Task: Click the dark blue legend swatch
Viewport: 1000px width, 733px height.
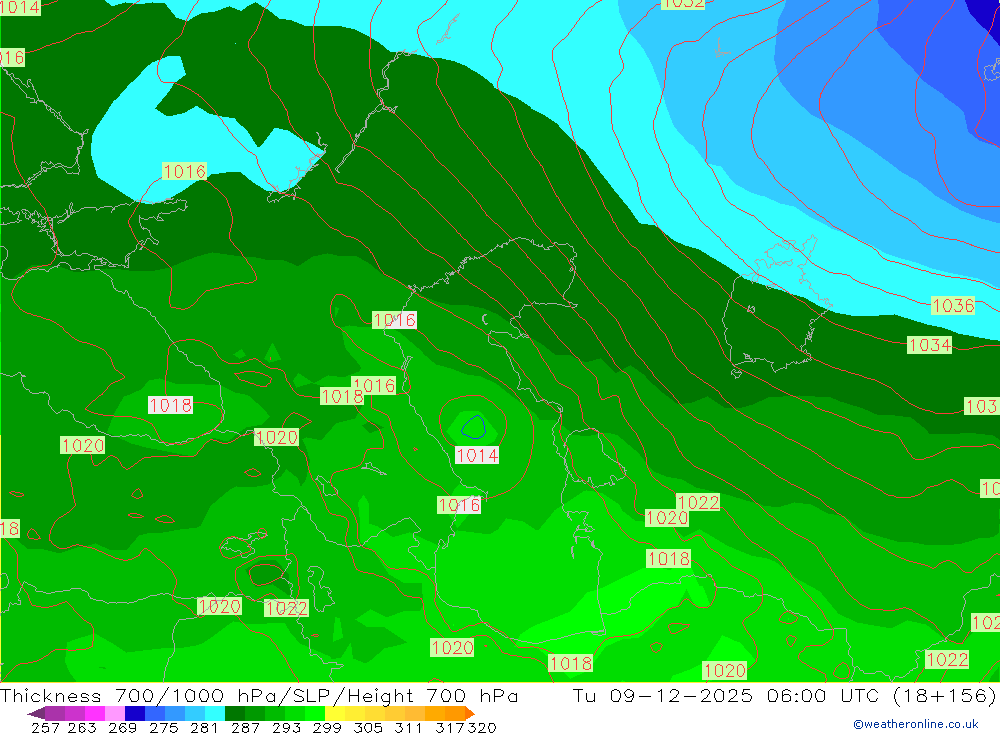Action: tap(135, 713)
